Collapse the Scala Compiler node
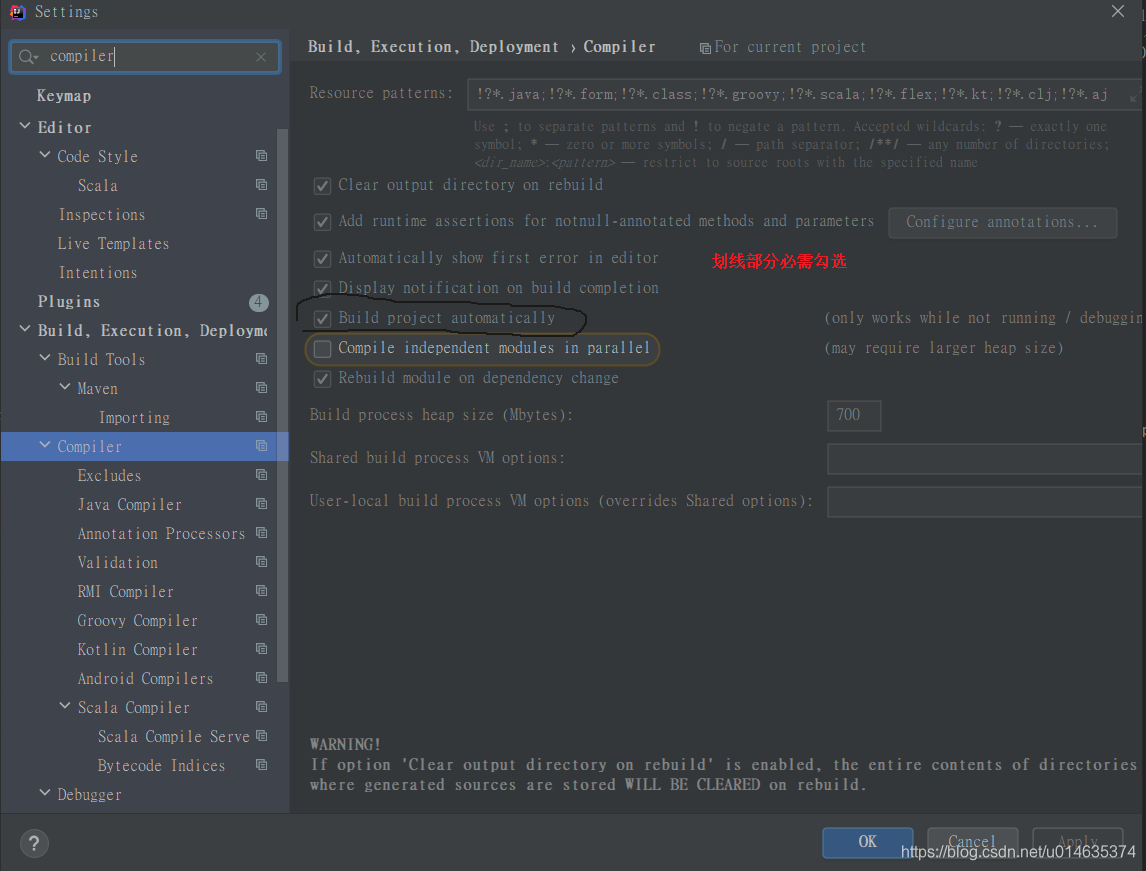 pyautogui.click(x=65, y=706)
